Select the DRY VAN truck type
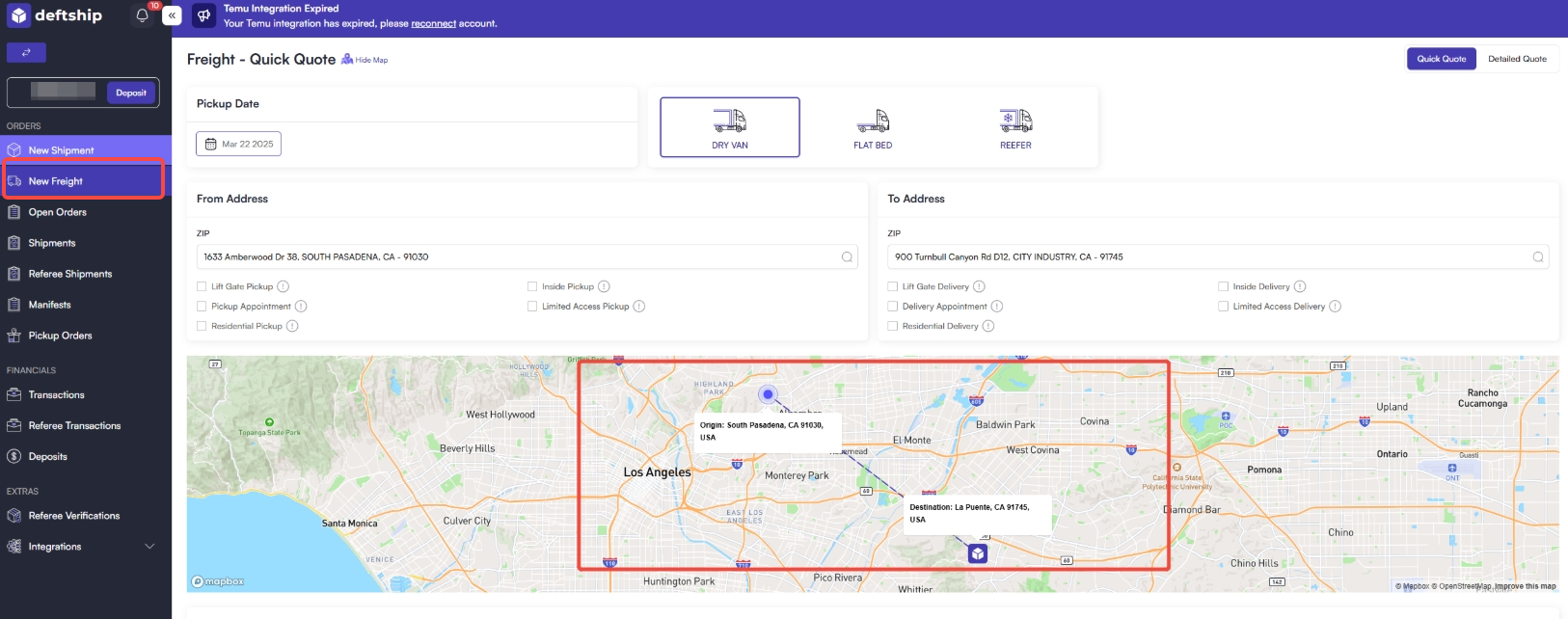Screen dimensions: 1568x619 tap(730, 127)
